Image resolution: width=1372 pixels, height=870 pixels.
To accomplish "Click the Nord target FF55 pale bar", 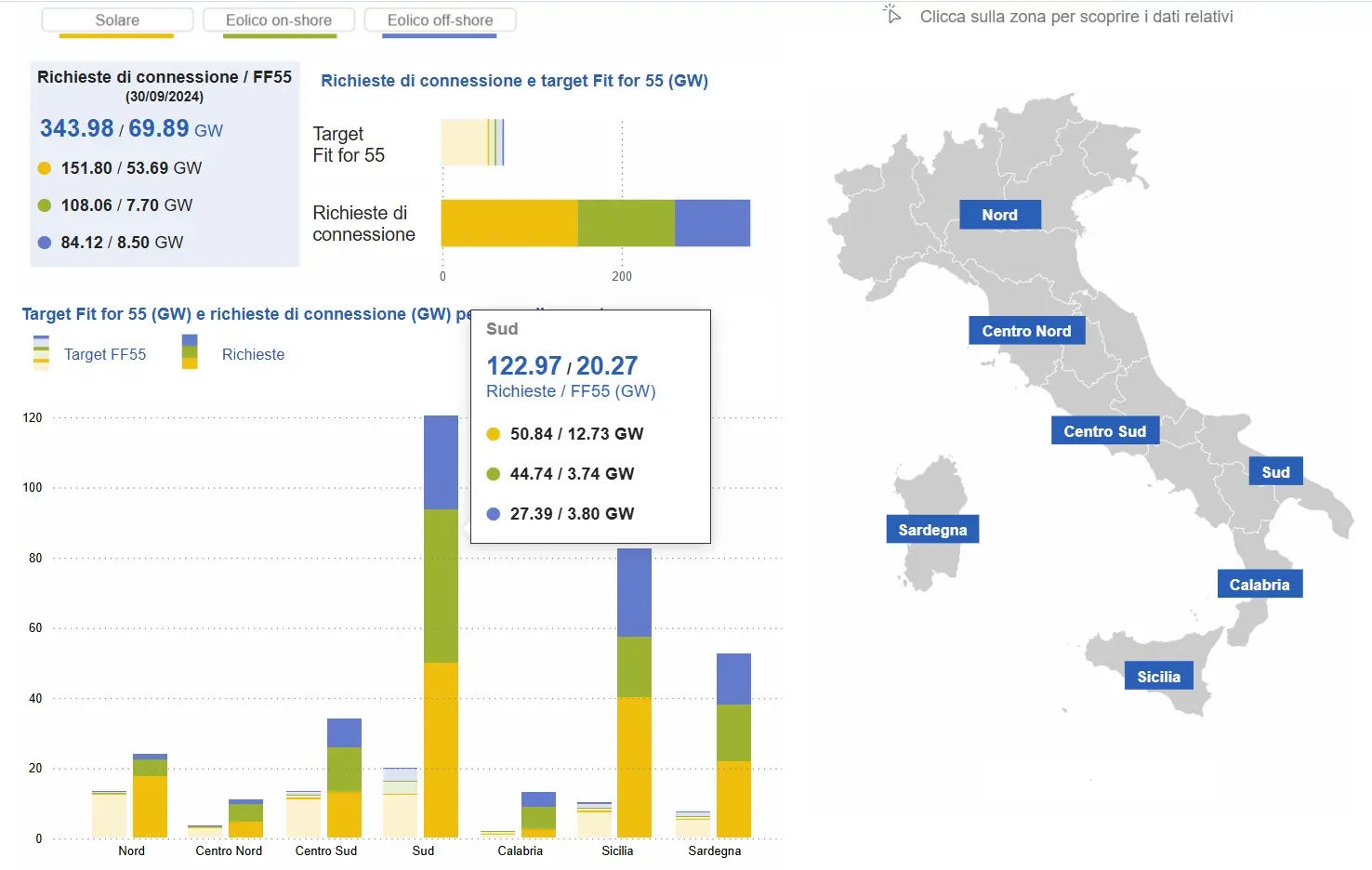I will click(109, 814).
